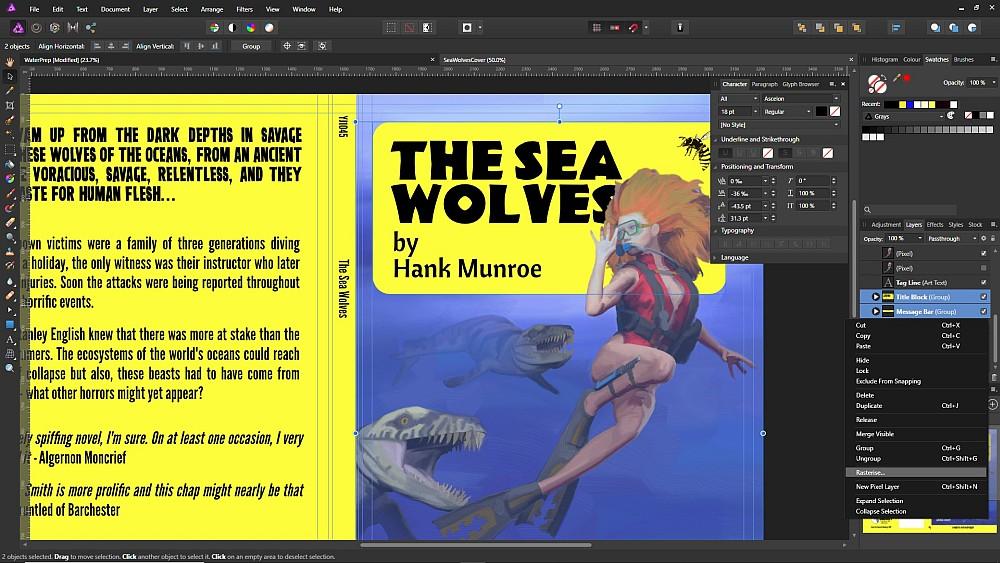
Task: Click the Auto White Balance icon
Action: click(x=268, y=28)
